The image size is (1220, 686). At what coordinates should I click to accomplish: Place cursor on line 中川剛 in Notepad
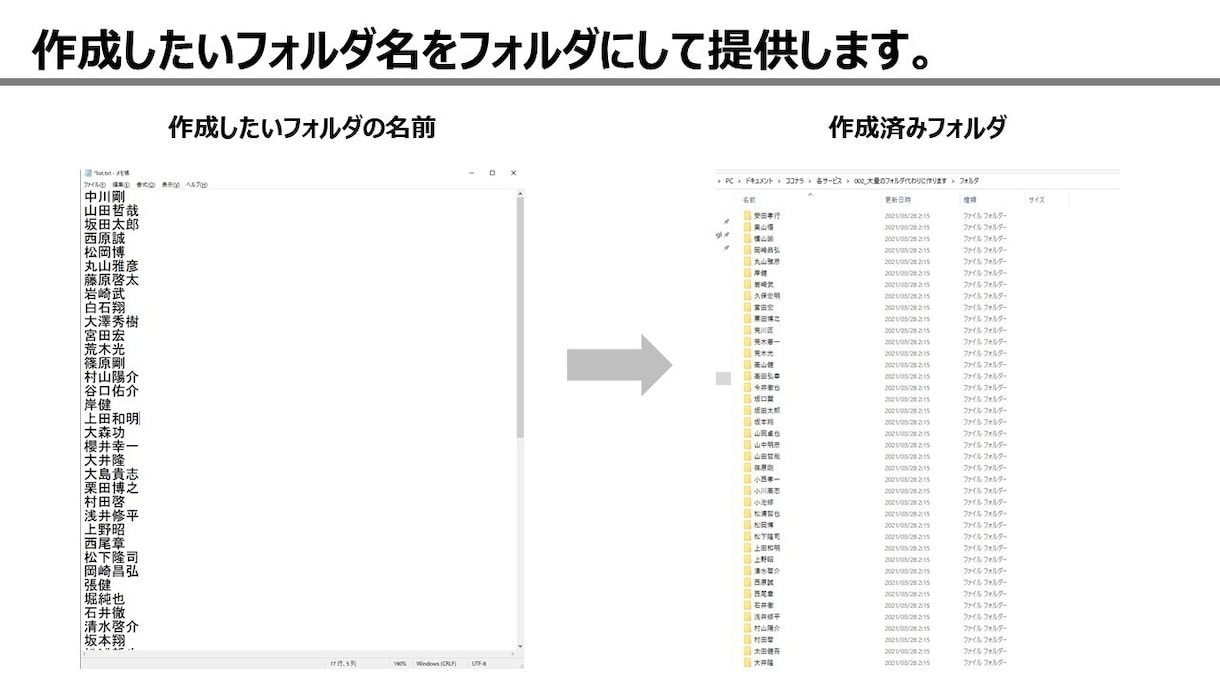coord(105,197)
